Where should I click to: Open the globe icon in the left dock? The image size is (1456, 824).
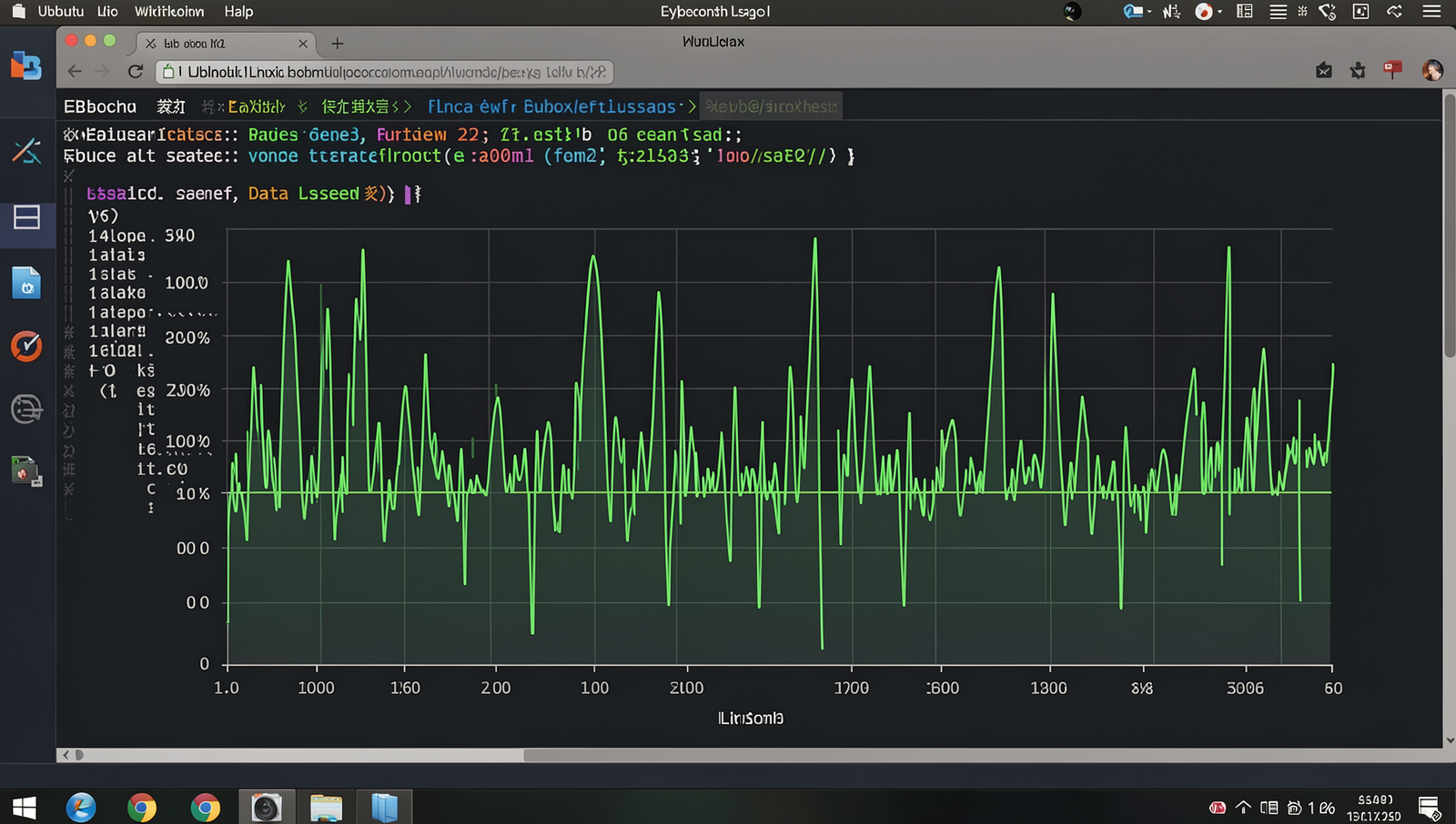[x=26, y=409]
